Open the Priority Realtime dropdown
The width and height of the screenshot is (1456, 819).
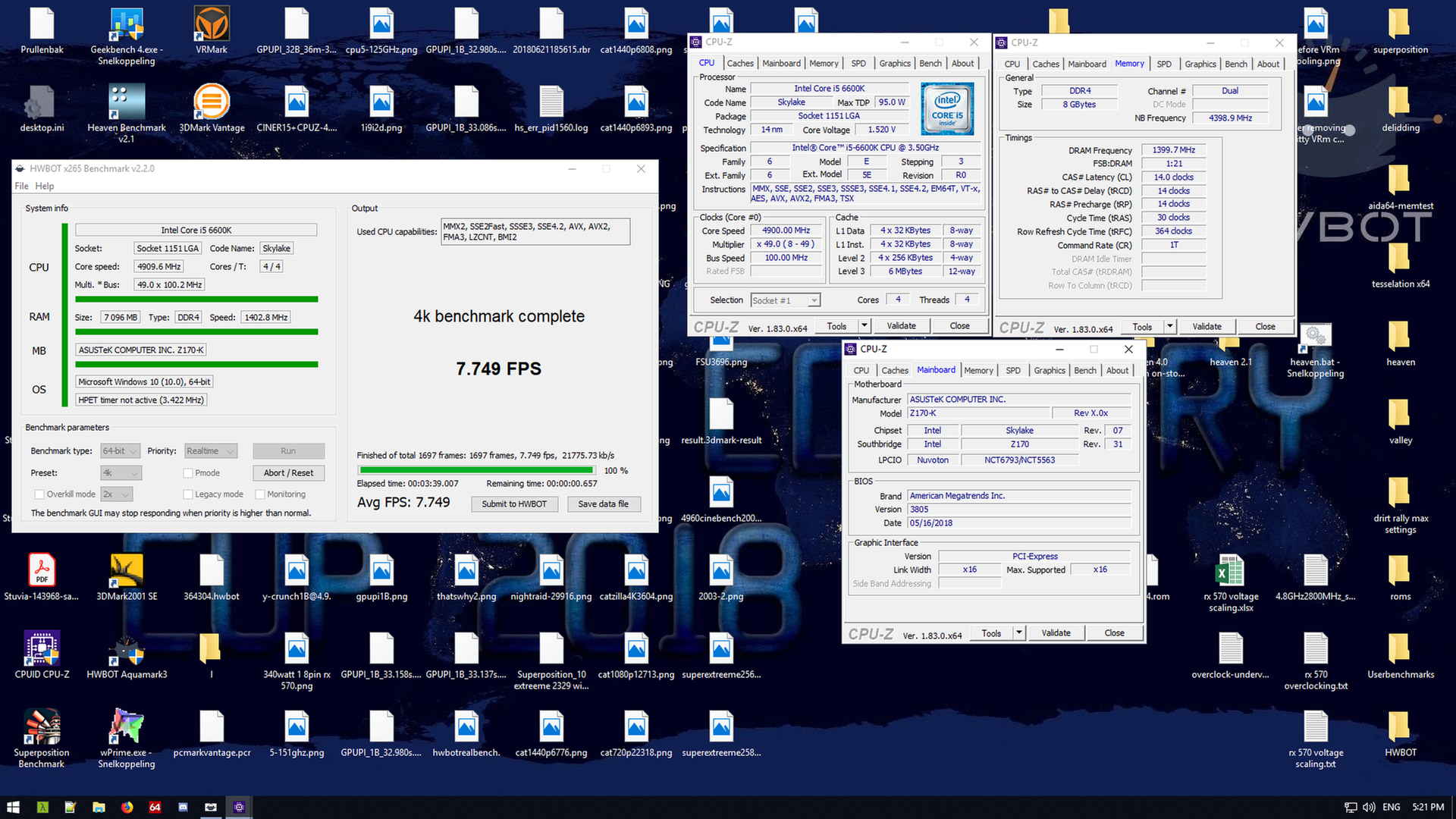point(211,450)
